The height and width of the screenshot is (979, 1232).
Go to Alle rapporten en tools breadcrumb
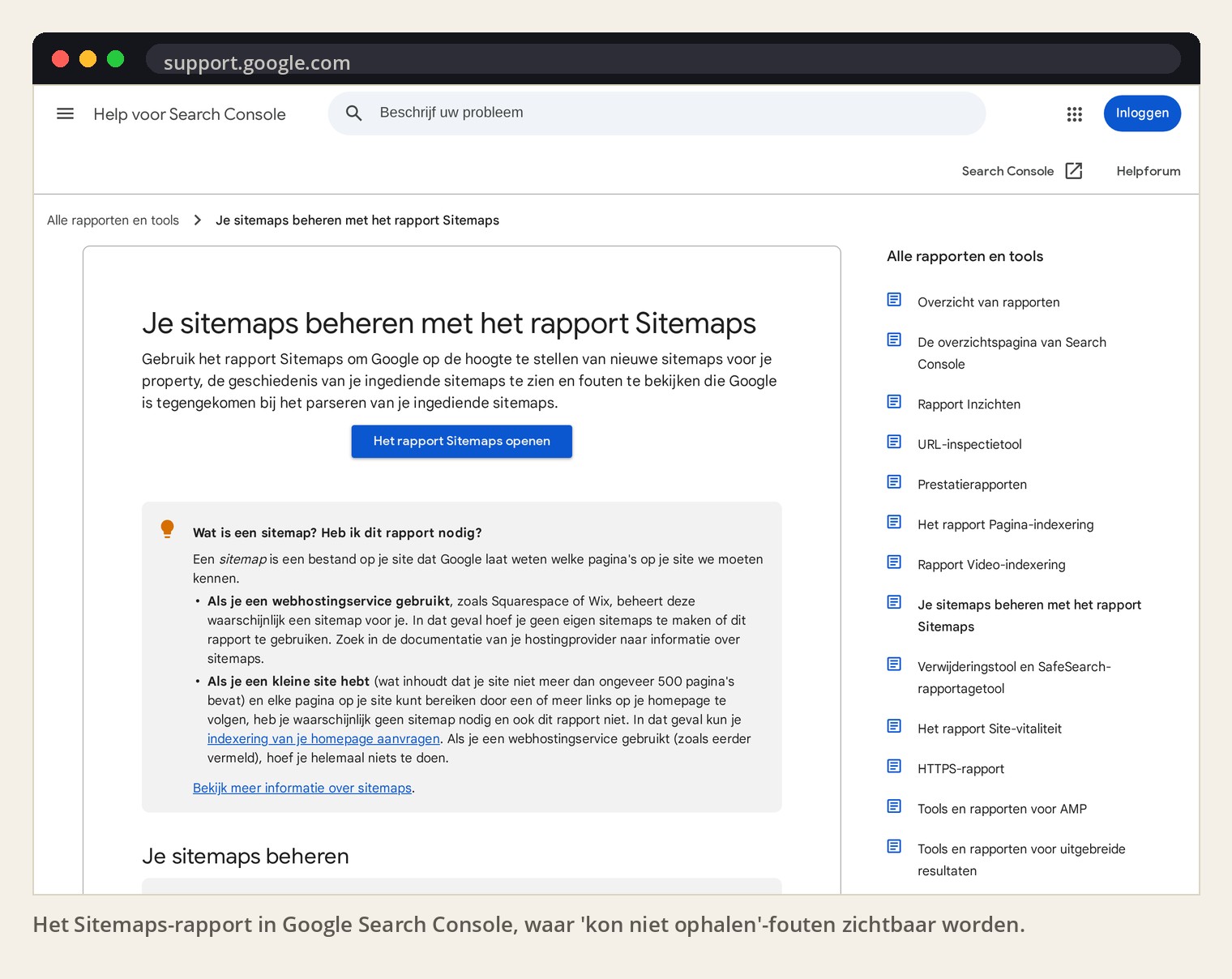pyautogui.click(x=113, y=220)
